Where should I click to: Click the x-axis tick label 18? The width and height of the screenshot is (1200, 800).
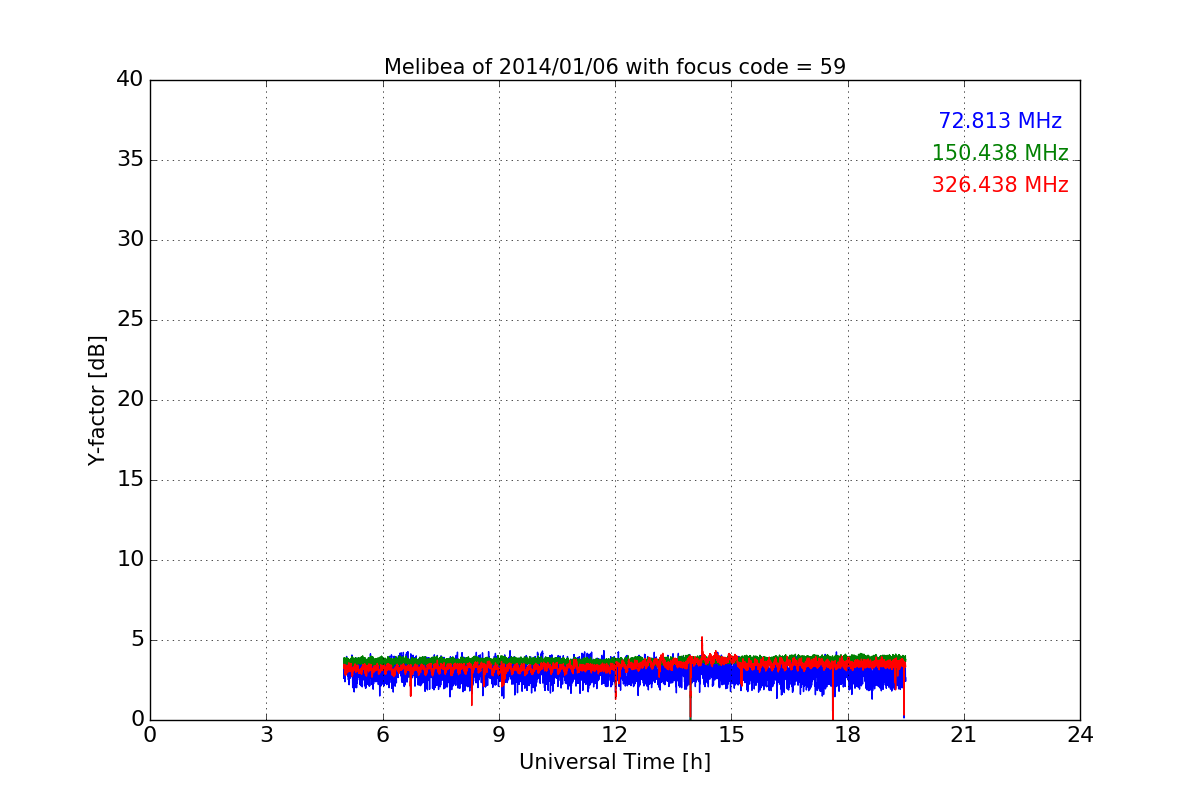(848, 735)
